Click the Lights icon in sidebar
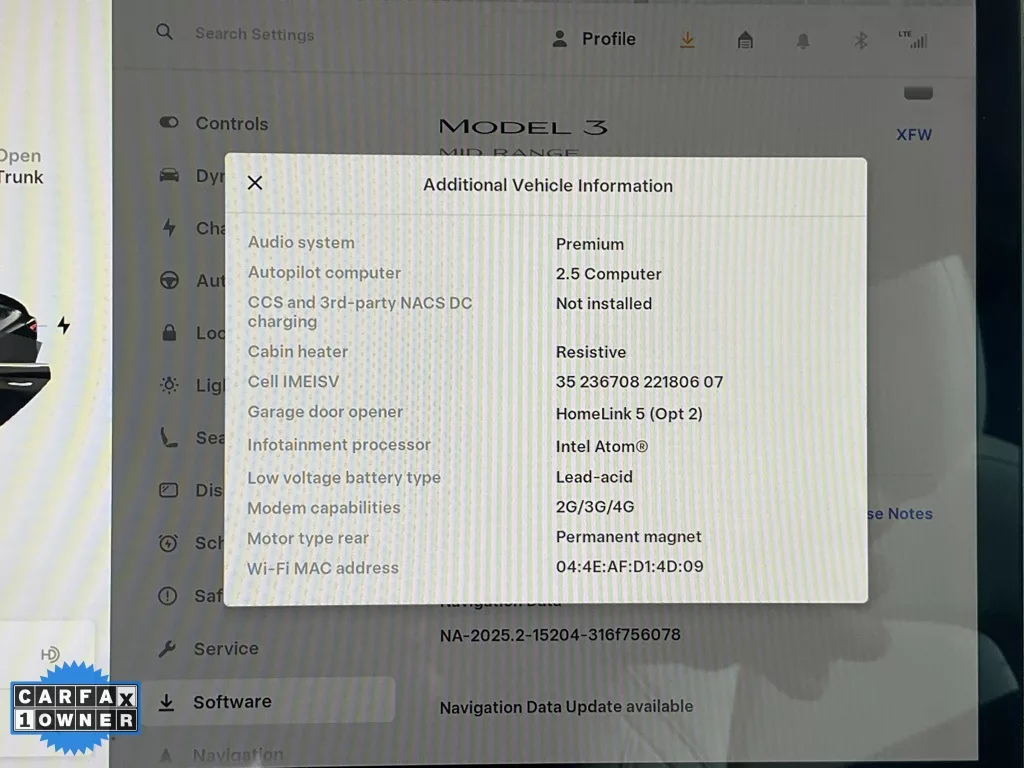Viewport: 1024px width, 768px height. coord(169,385)
